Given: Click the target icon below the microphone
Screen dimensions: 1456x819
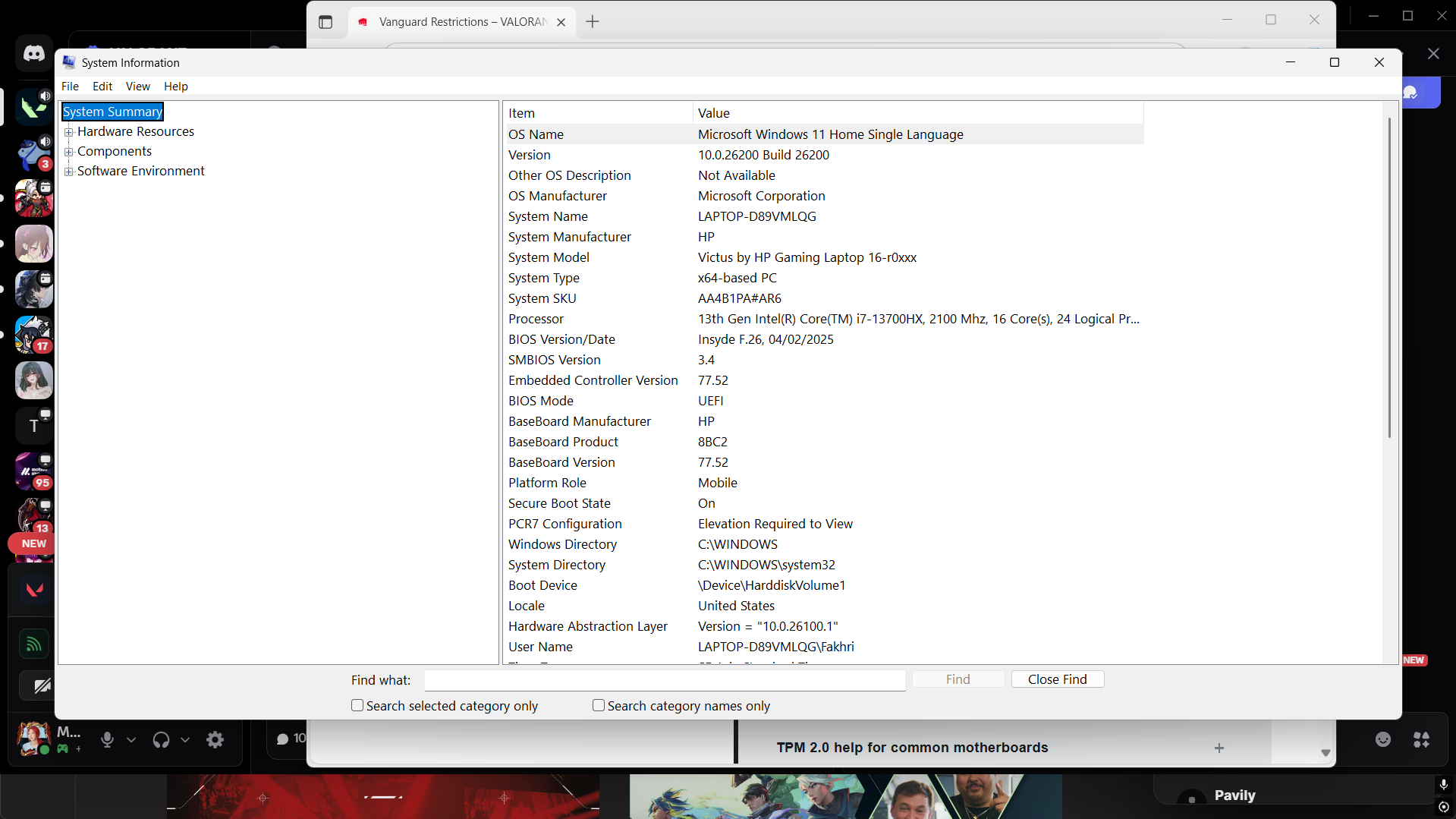Looking at the screenshot, I should point(1443,807).
